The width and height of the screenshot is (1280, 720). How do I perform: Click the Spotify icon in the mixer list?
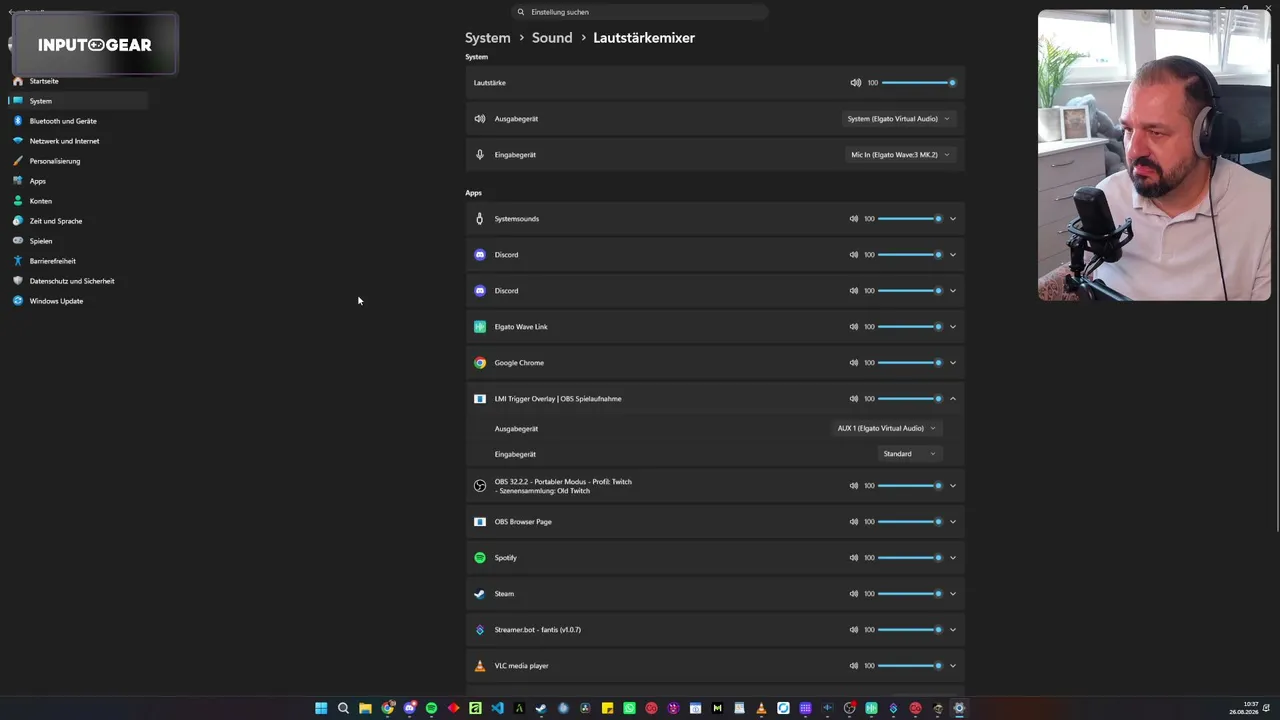[480, 558]
